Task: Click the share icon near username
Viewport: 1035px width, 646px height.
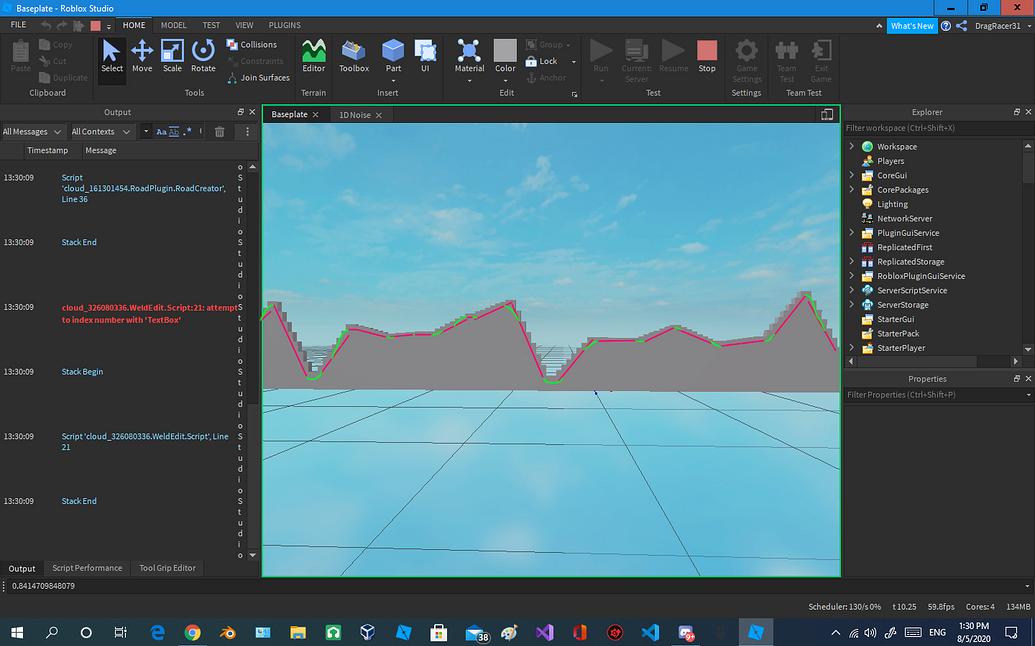Action: pos(962,26)
